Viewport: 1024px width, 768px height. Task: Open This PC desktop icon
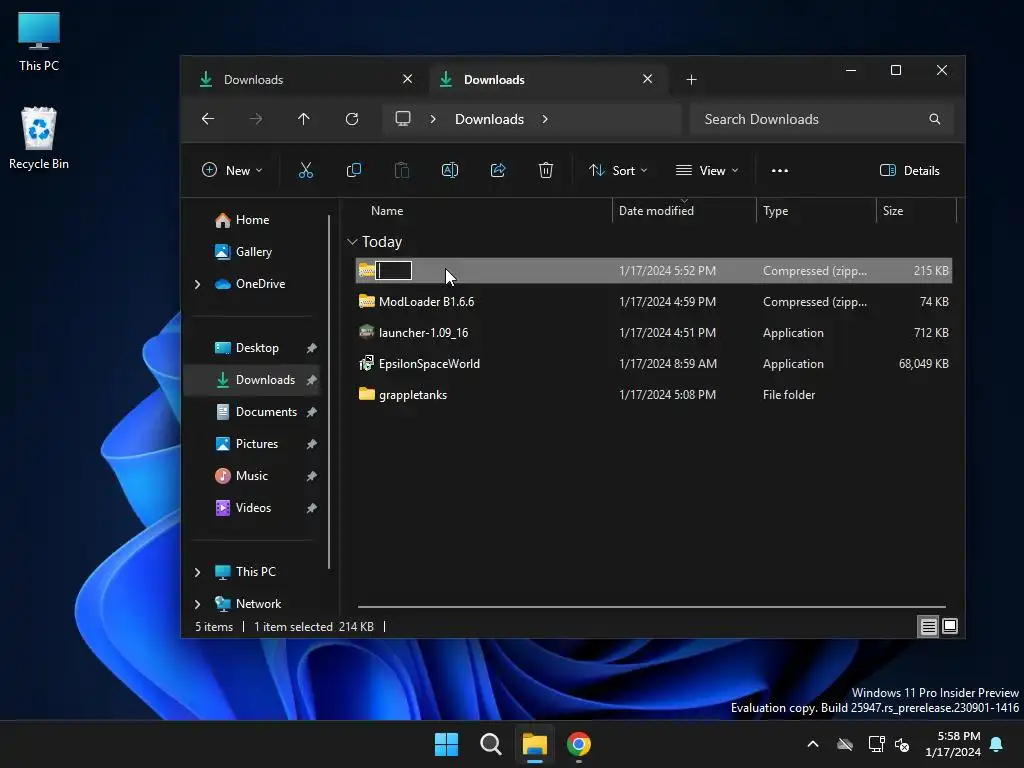click(39, 40)
